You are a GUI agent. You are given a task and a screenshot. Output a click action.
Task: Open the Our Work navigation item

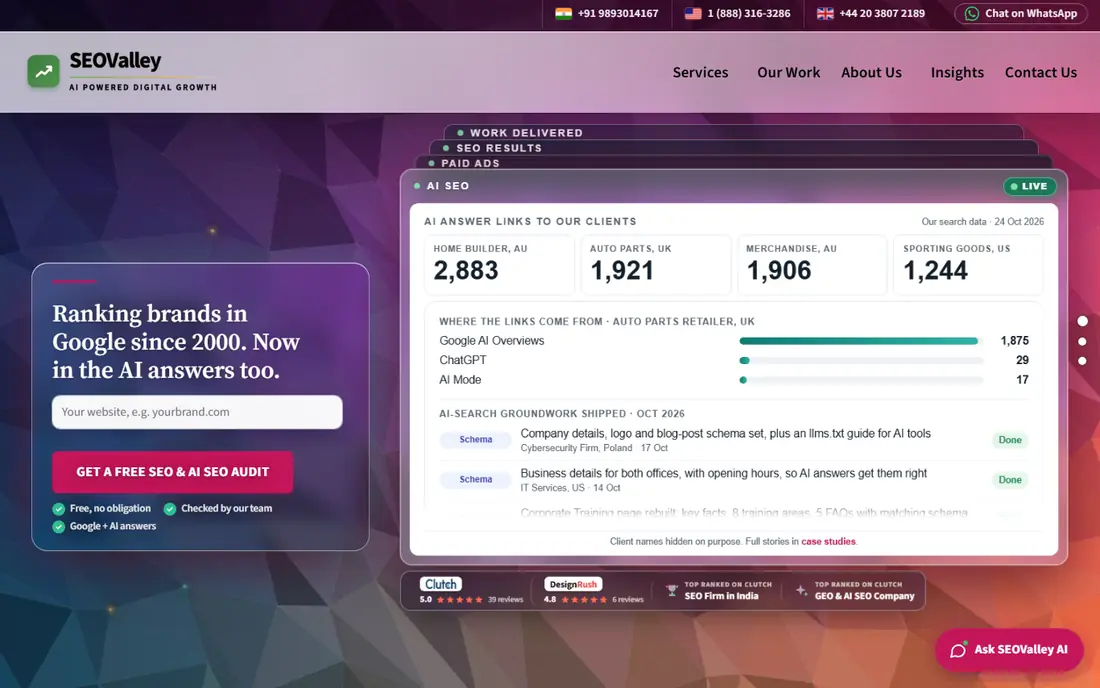point(789,72)
